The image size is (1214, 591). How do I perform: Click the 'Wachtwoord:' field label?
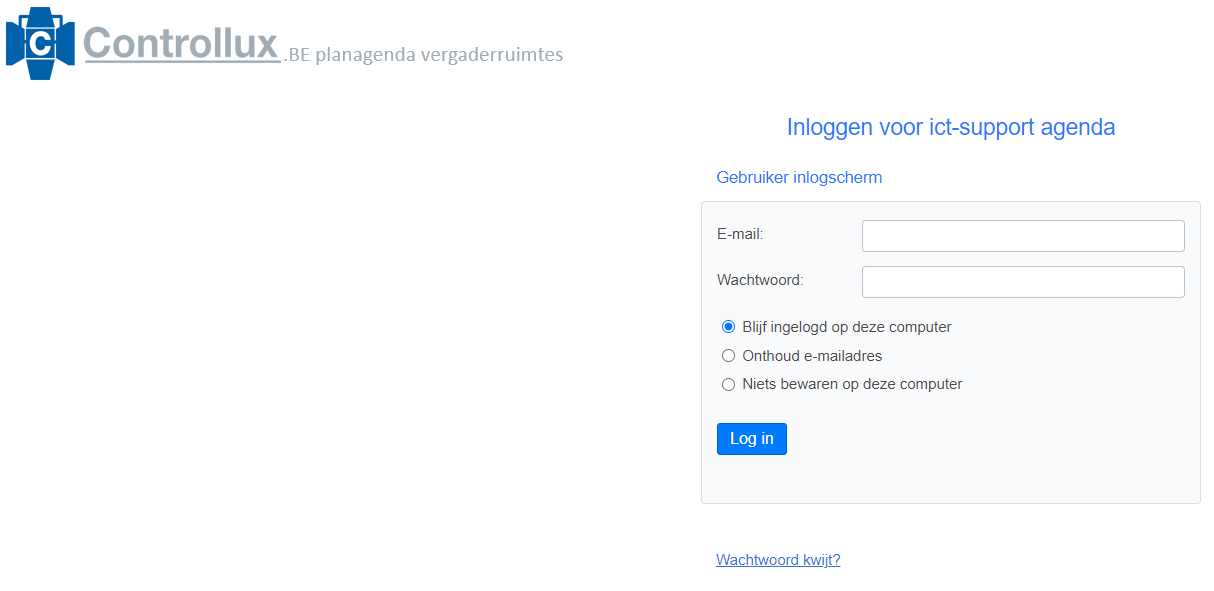(x=760, y=280)
